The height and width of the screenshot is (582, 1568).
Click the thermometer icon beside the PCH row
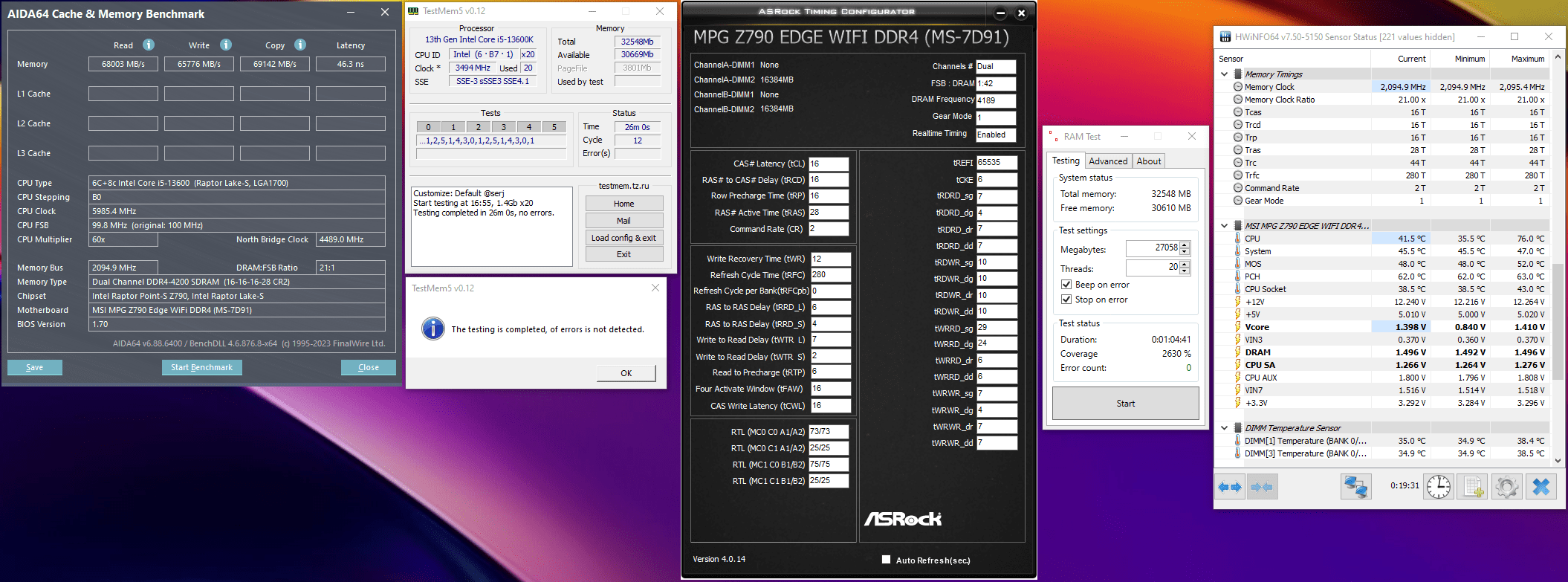(x=1237, y=277)
